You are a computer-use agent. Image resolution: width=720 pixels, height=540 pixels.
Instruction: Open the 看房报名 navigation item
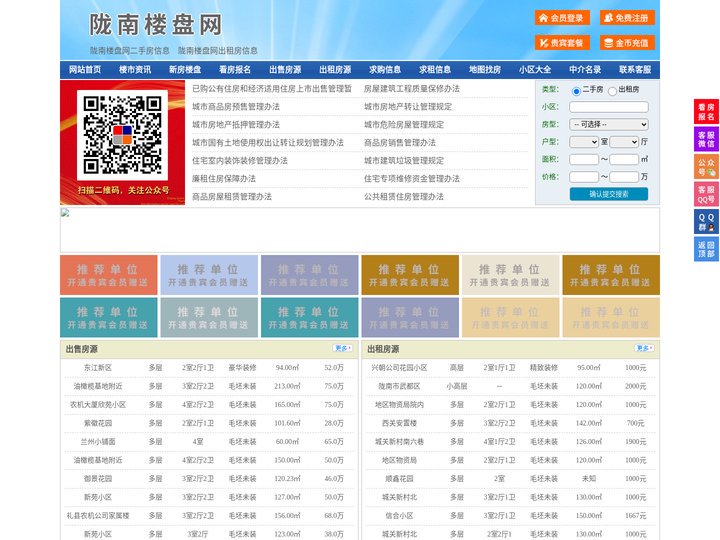point(235,70)
